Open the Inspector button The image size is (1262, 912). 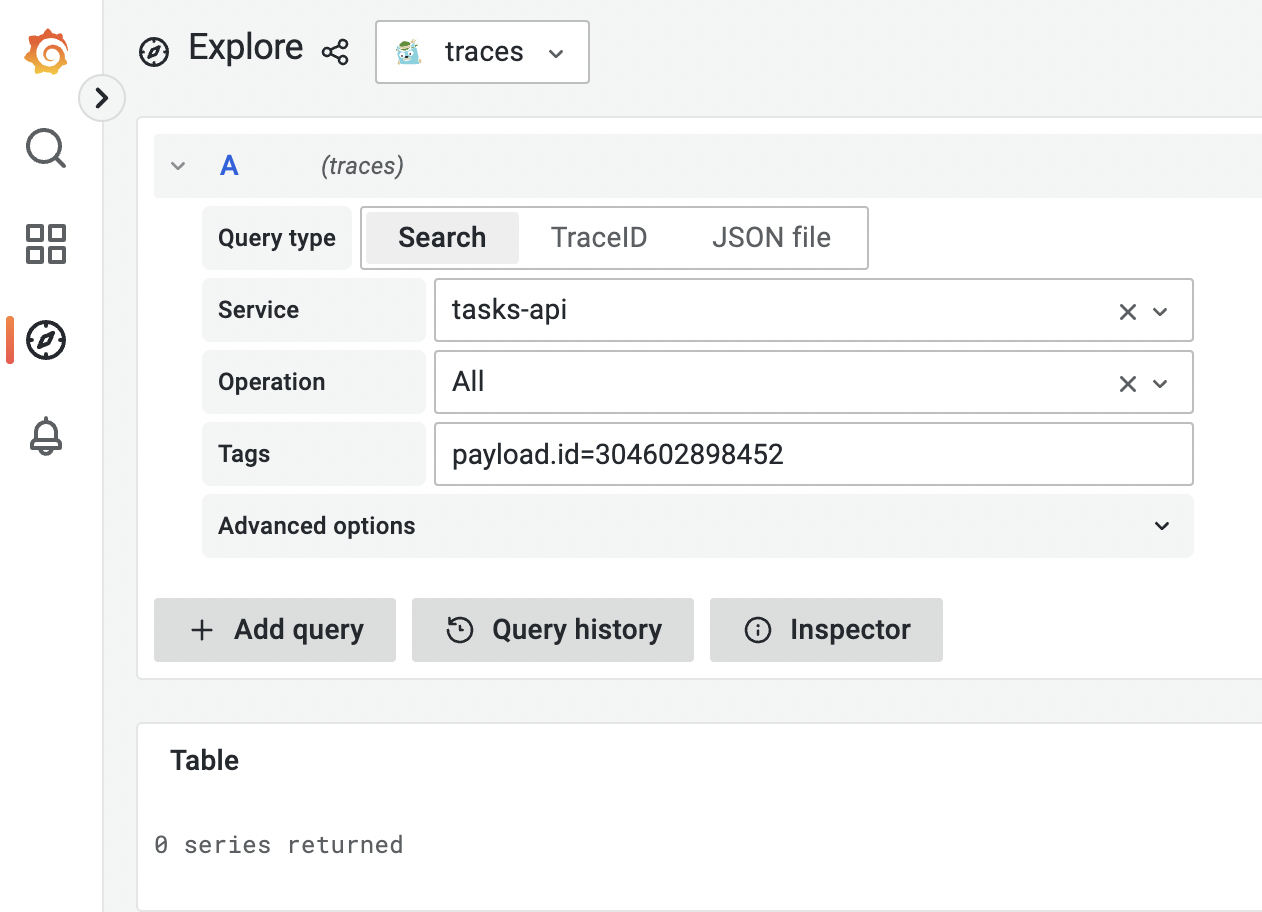coord(826,630)
